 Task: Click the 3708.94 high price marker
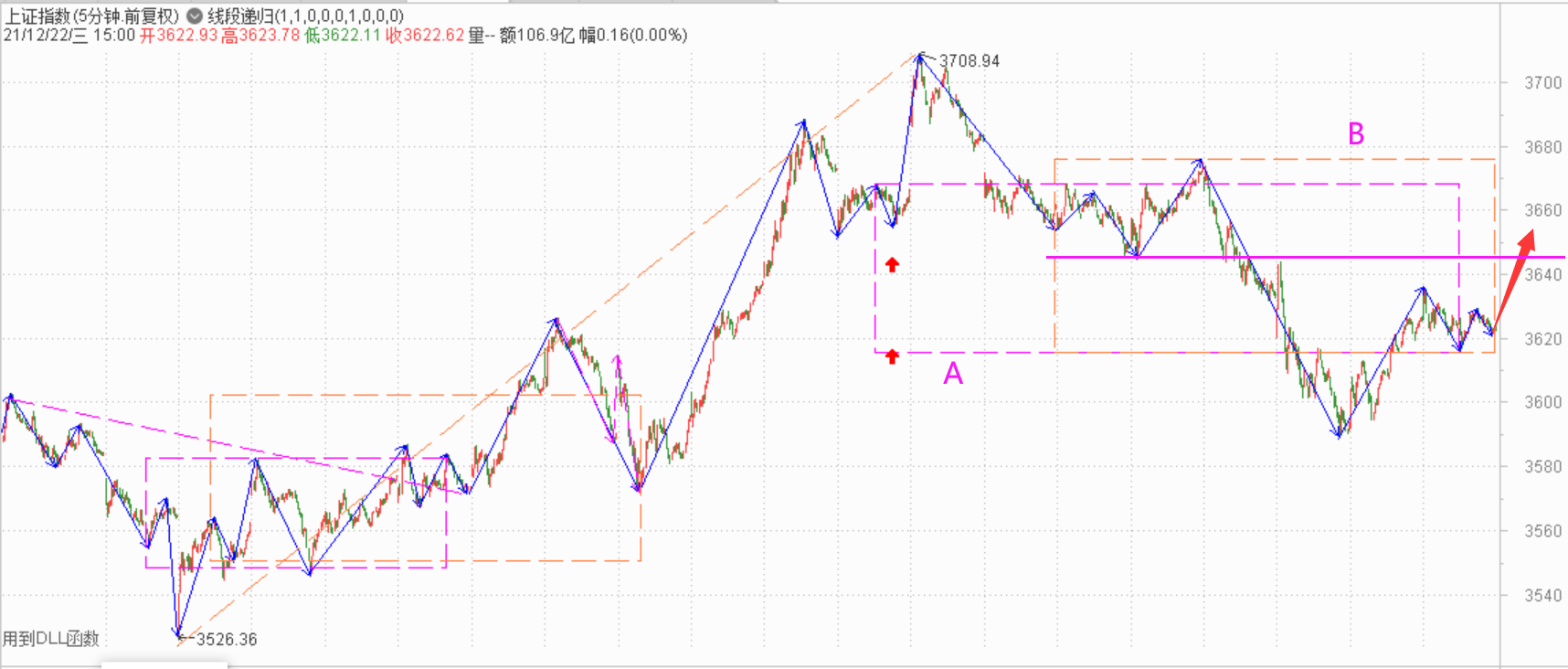tap(969, 61)
